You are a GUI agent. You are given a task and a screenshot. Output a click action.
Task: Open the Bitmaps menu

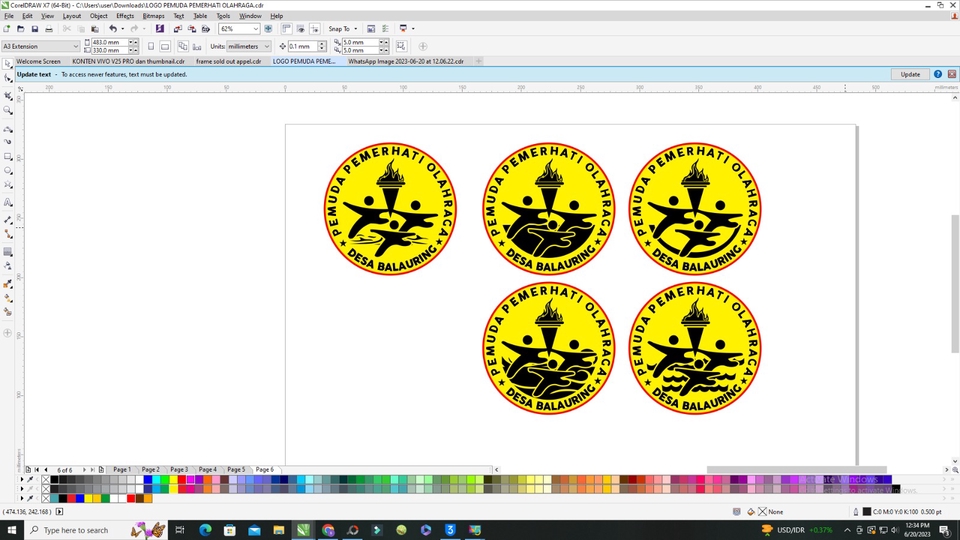[x=153, y=16]
